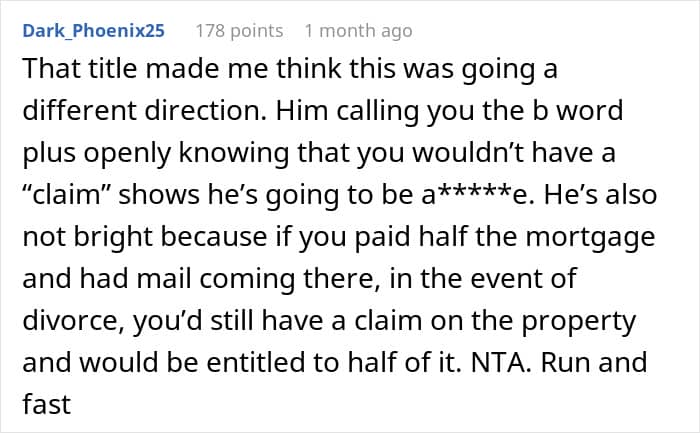The width and height of the screenshot is (700, 433).
Task: Click 'different direction' text in the comment
Action: [x=144, y=111]
